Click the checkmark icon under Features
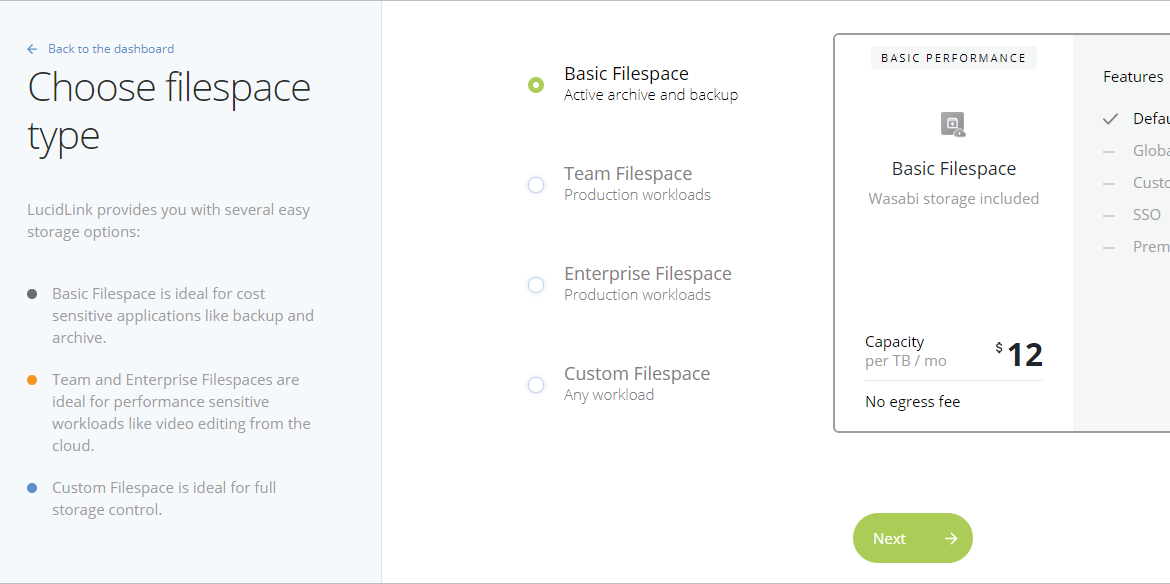 tap(1110, 119)
